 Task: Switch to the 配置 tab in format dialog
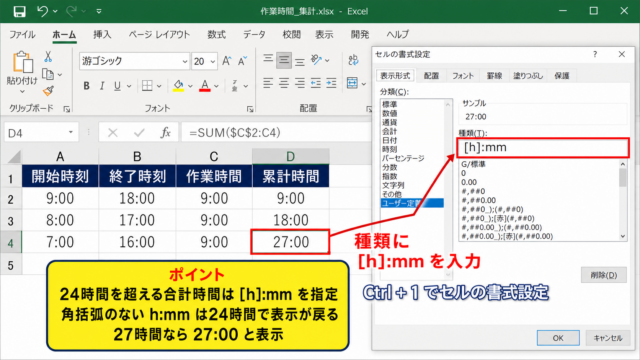[x=431, y=76]
